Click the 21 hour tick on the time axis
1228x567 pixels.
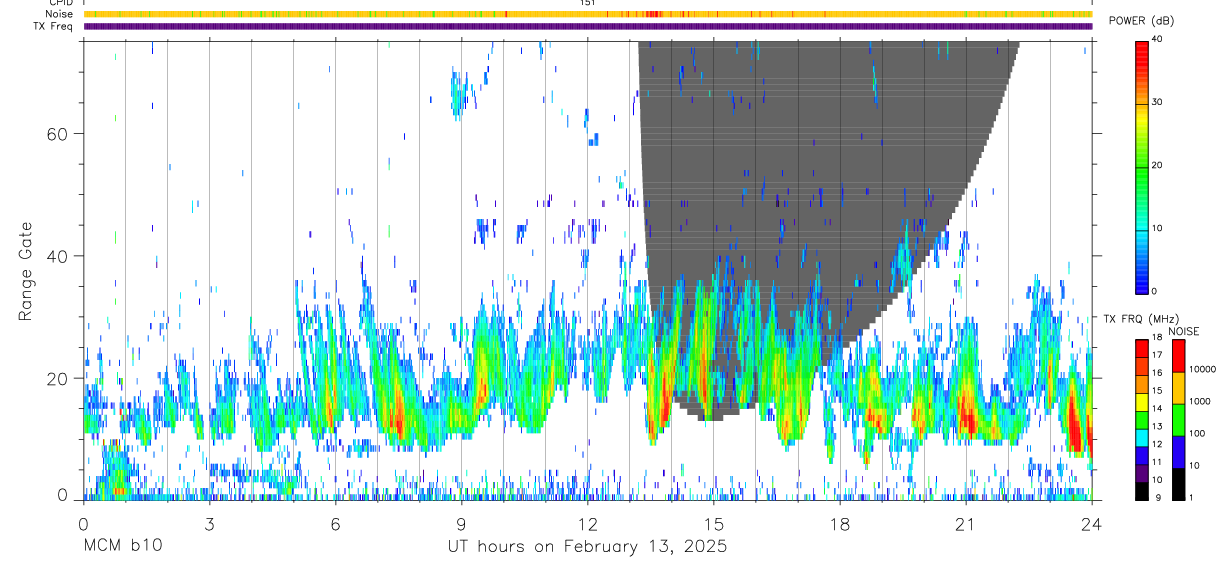tap(965, 524)
